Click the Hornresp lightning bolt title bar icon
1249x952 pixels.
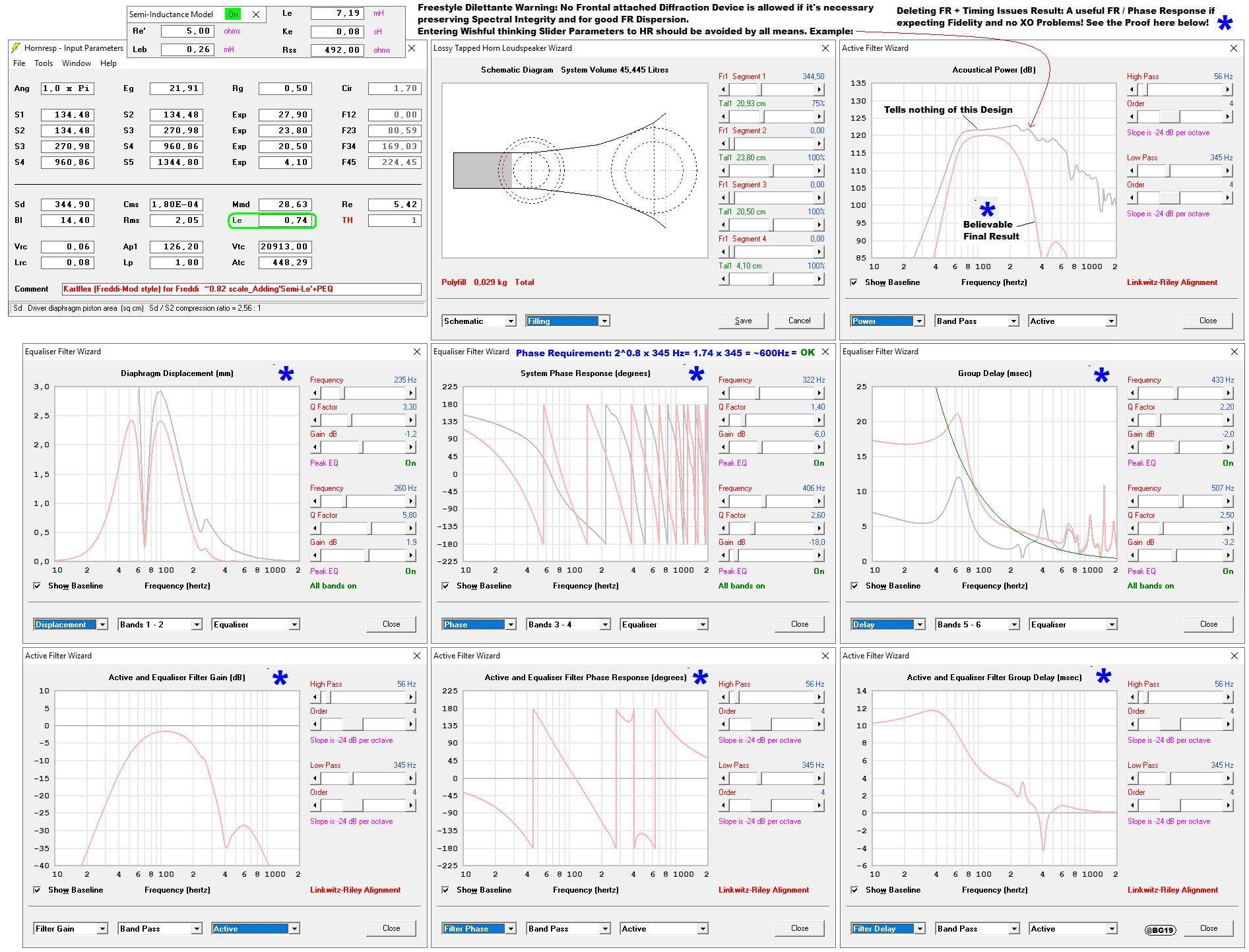16,48
